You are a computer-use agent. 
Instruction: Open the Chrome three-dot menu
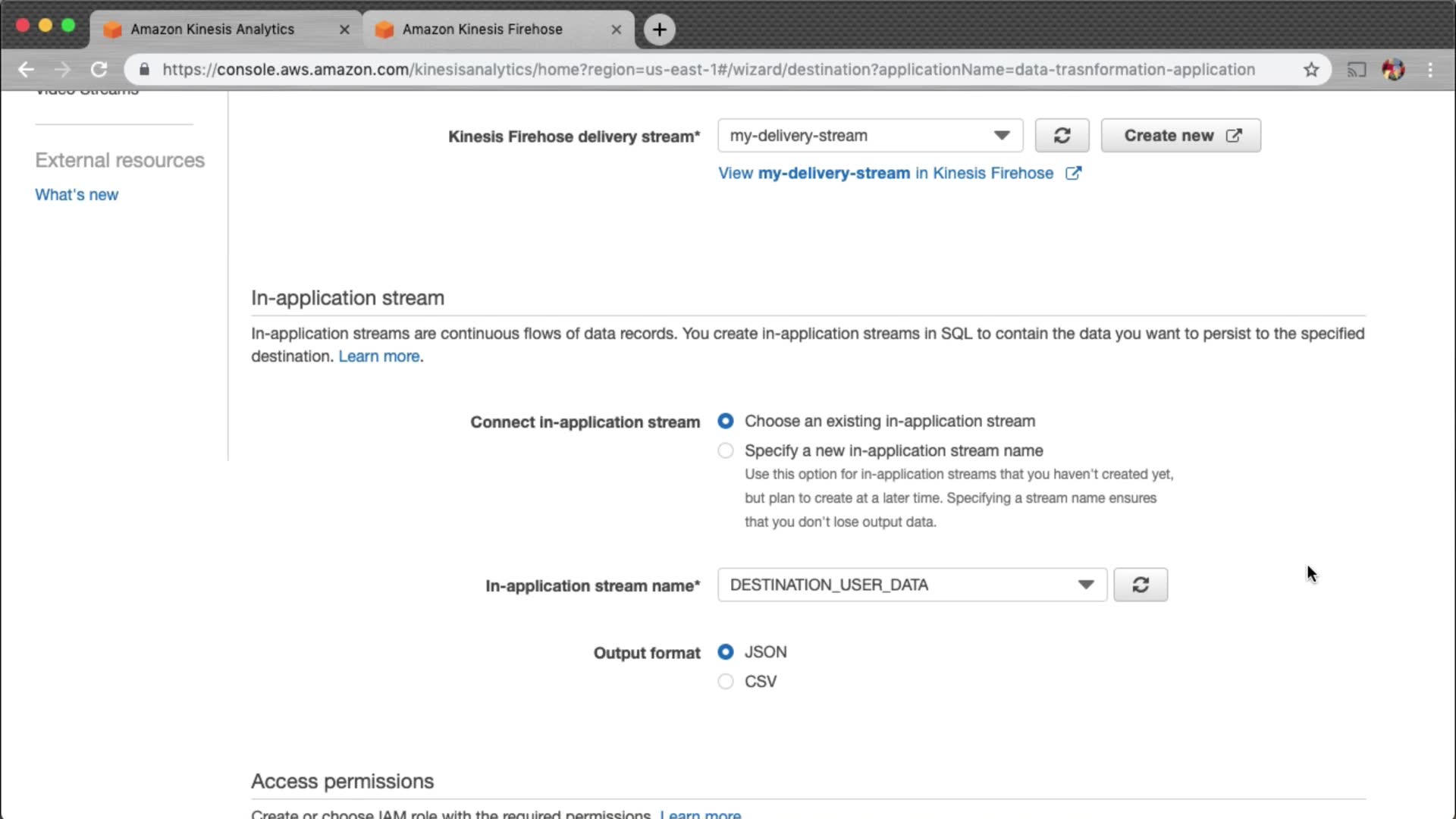1430,70
